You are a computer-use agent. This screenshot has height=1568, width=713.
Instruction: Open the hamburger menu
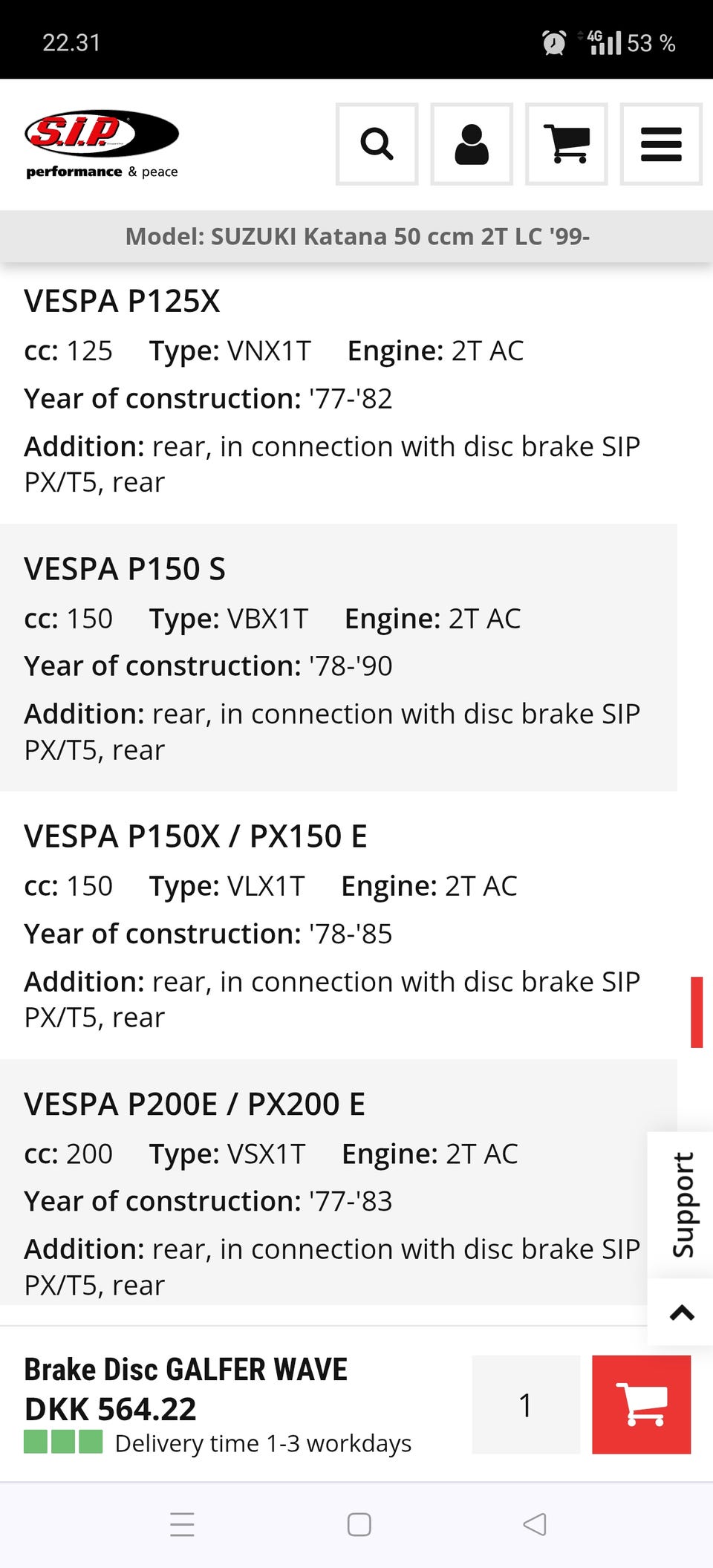[x=661, y=144]
